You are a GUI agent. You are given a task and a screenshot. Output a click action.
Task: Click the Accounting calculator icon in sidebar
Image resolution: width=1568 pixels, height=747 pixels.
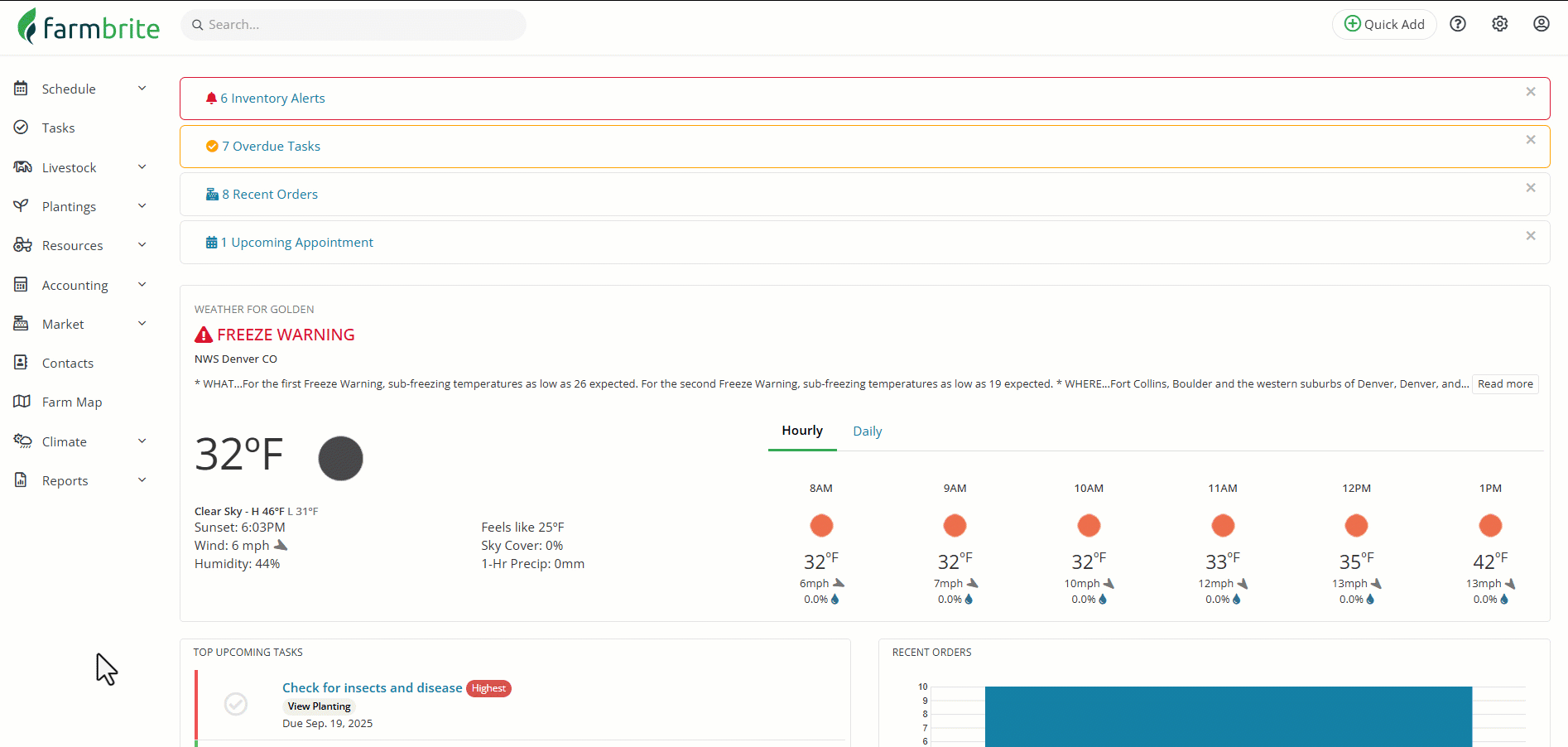[x=22, y=284]
